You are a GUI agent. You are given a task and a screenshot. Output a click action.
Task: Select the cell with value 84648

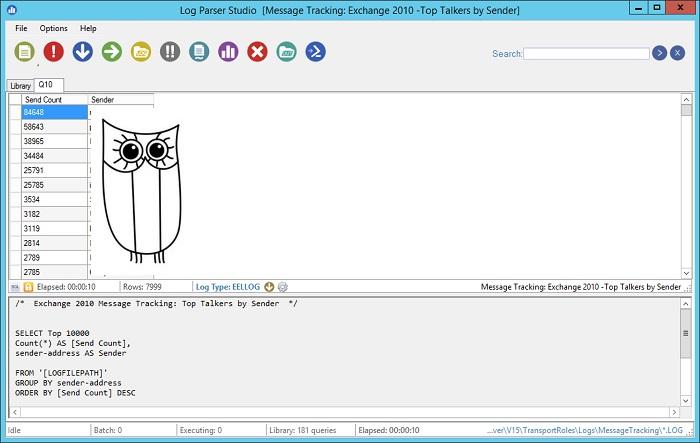click(54, 112)
